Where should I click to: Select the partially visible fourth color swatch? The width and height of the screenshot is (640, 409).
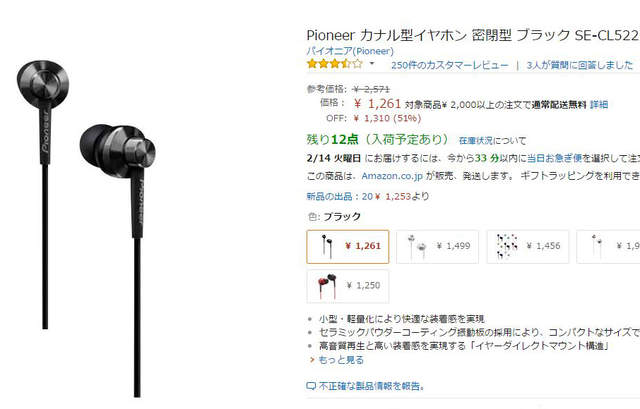click(x=608, y=247)
